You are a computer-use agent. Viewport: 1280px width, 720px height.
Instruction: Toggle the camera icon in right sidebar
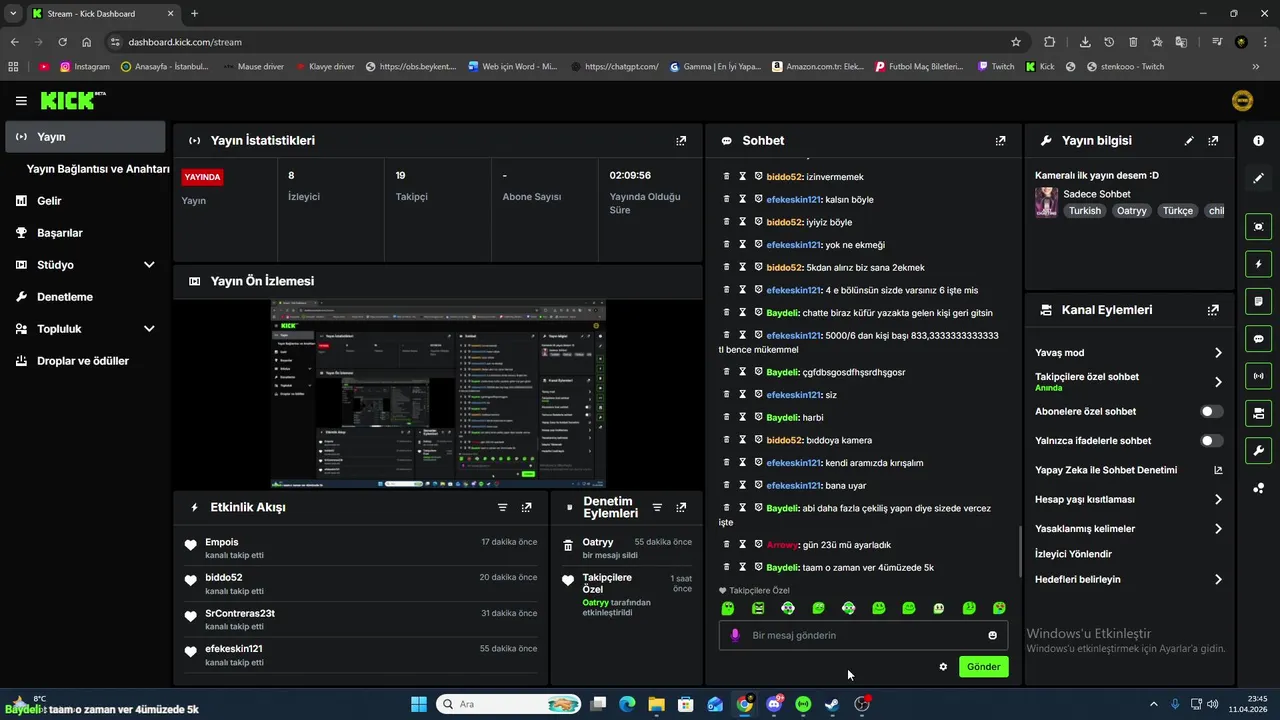(x=1259, y=413)
